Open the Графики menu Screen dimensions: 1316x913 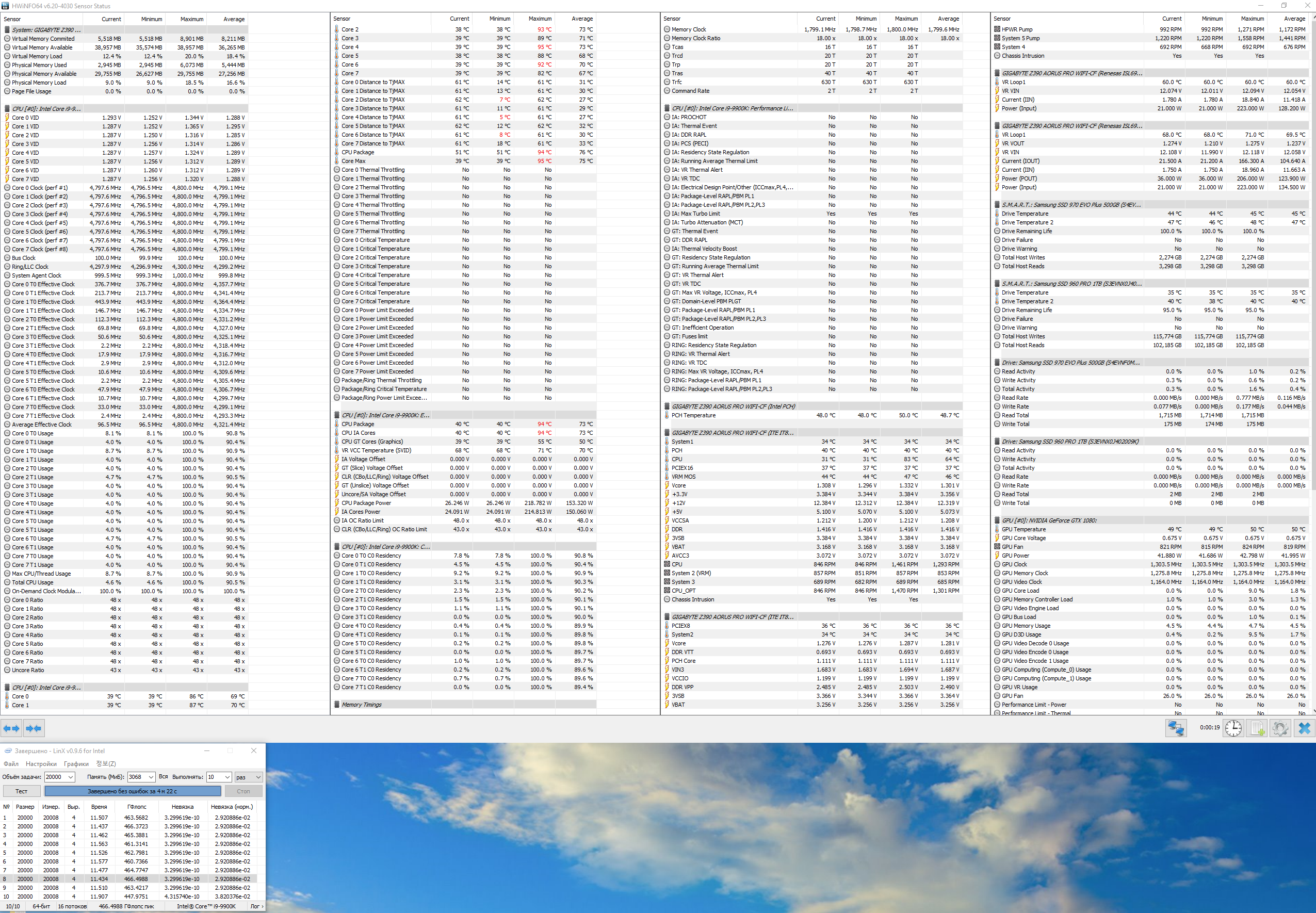point(76,764)
